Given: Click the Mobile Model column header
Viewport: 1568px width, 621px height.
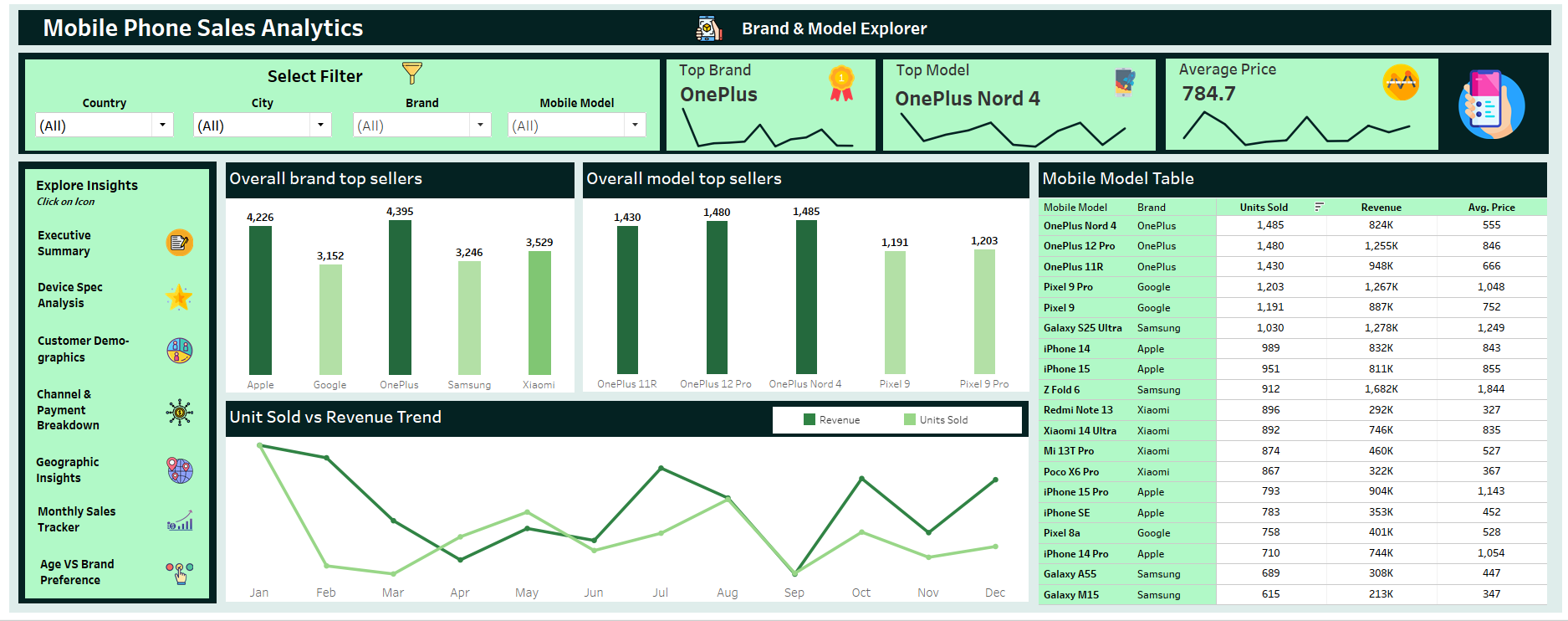Looking at the screenshot, I should point(1075,207).
